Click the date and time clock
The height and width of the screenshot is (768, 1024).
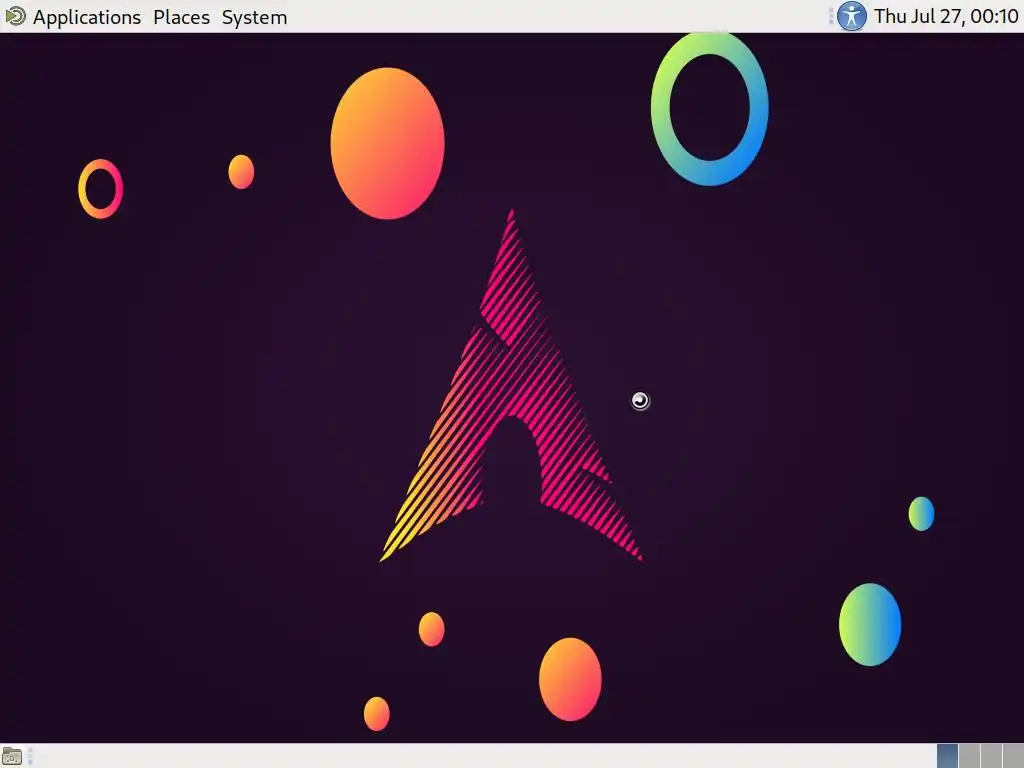pyautogui.click(x=946, y=16)
